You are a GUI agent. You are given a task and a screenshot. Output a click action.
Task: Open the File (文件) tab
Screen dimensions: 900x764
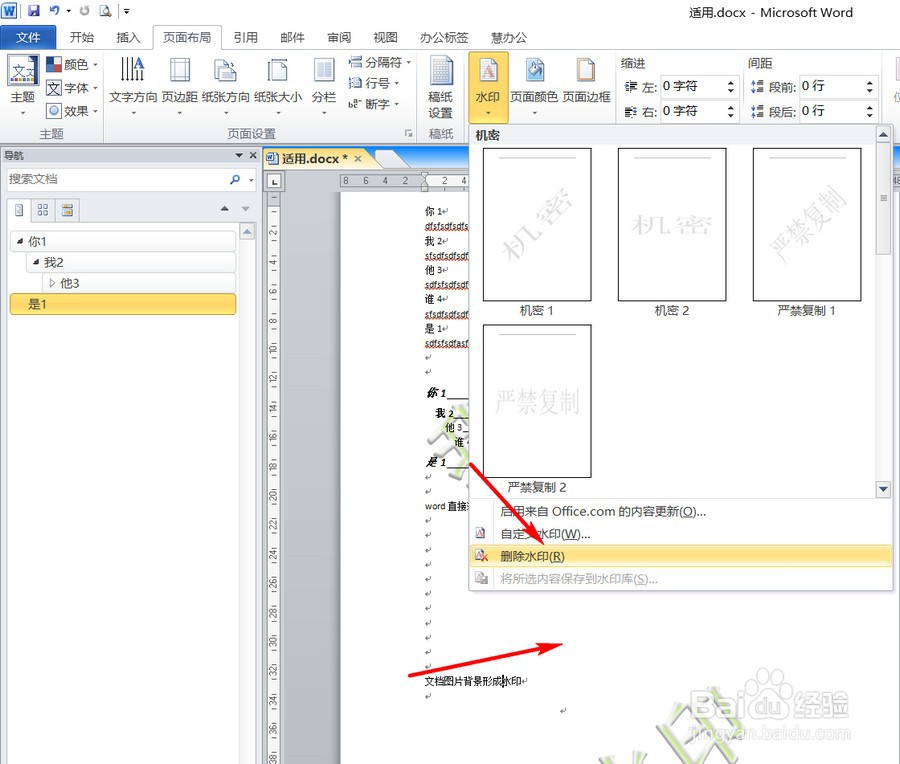click(x=28, y=38)
